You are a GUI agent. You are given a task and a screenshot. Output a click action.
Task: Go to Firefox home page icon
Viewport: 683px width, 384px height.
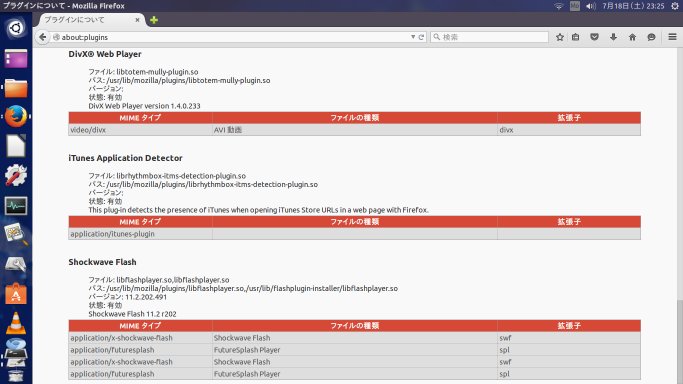coord(632,37)
